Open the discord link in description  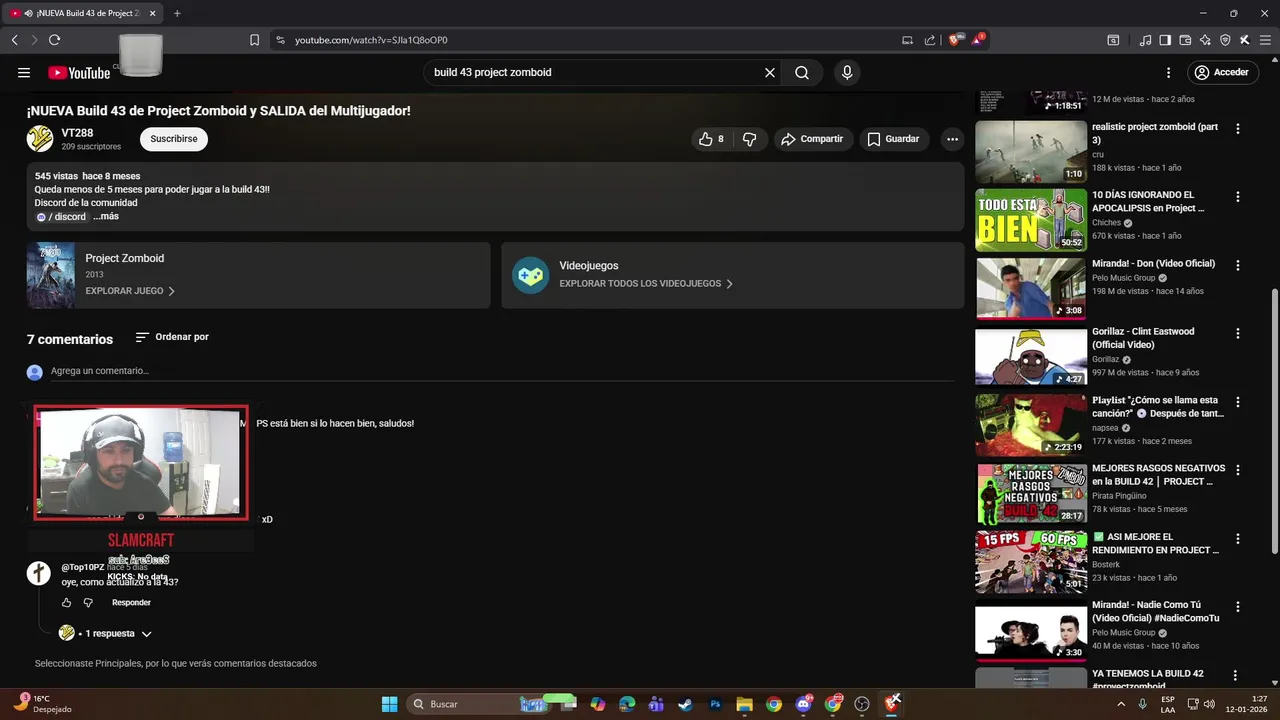(61, 217)
